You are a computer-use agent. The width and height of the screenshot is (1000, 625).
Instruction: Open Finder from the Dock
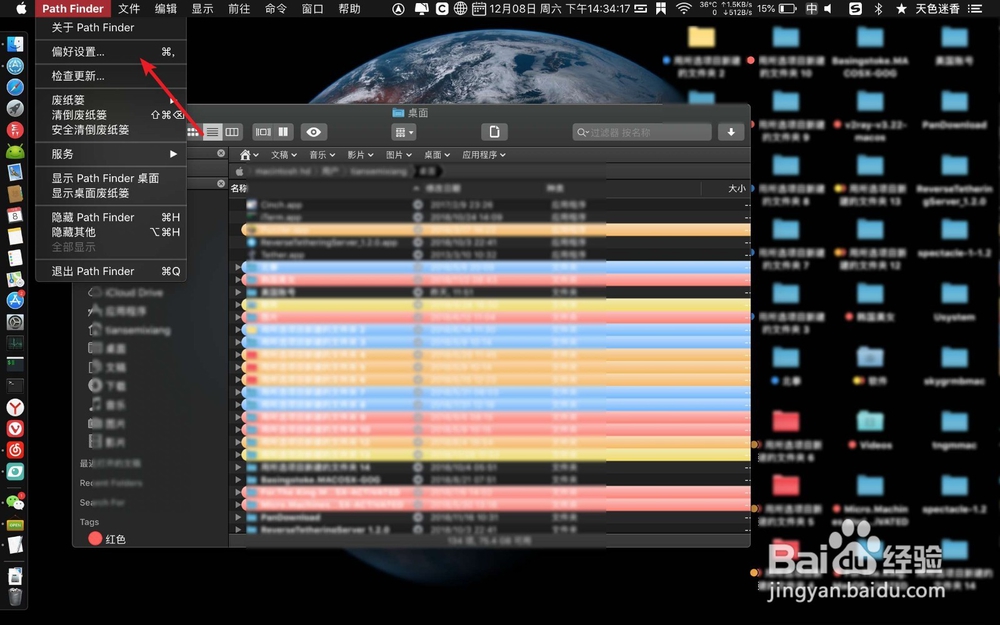[x=15, y=44]
